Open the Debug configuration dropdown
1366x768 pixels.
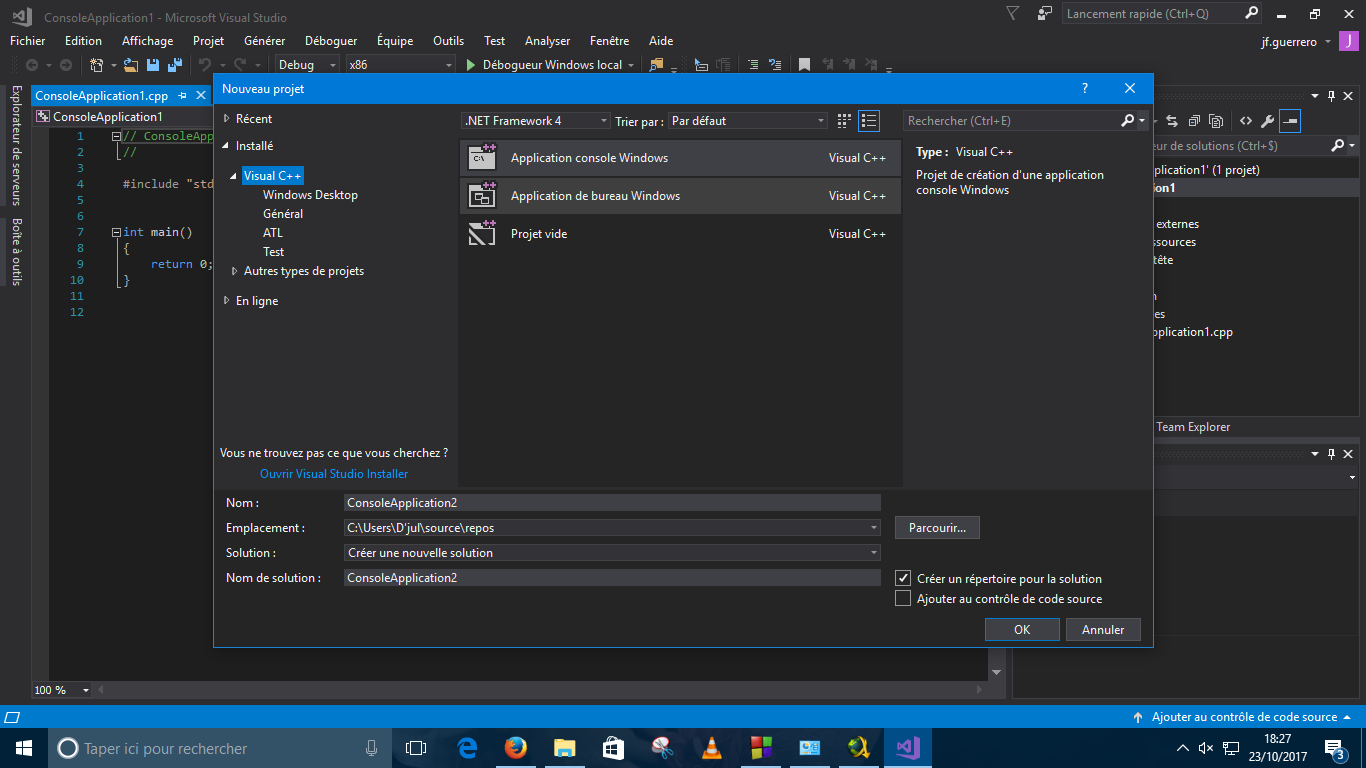(306, 65)
